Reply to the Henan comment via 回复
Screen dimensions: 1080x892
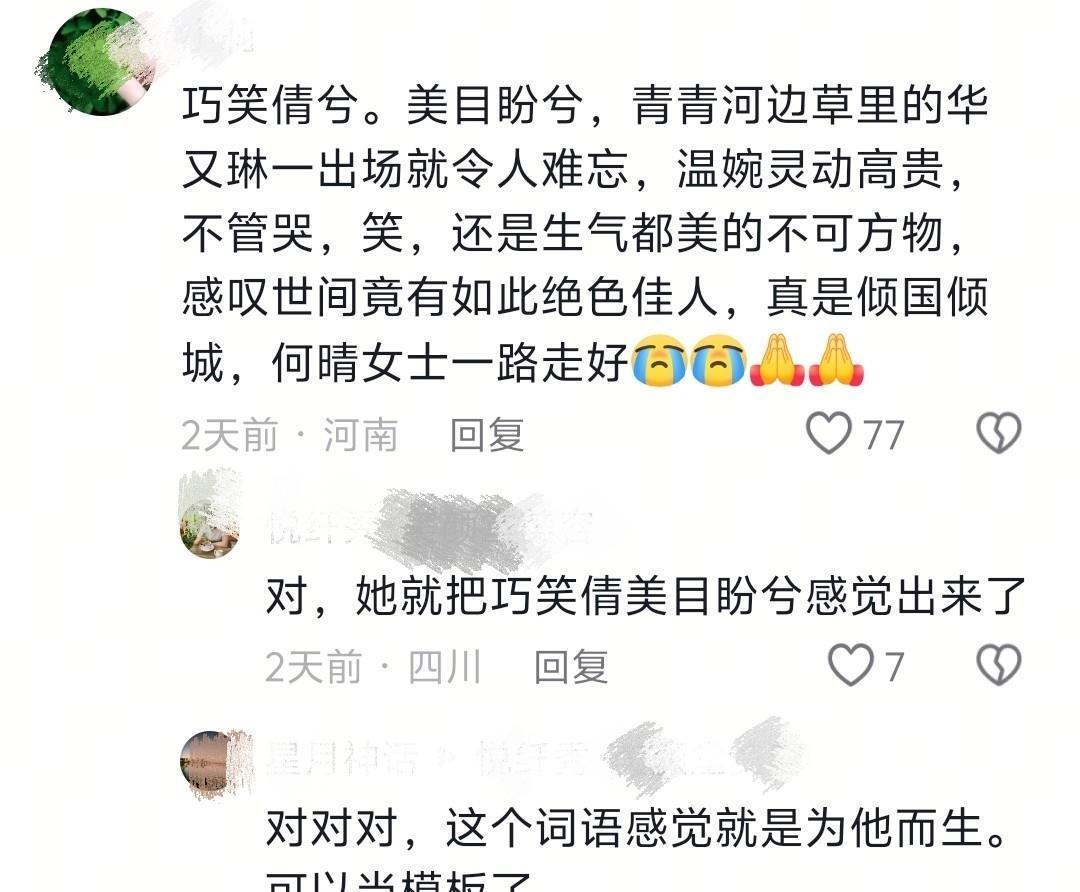pos(487,435)
